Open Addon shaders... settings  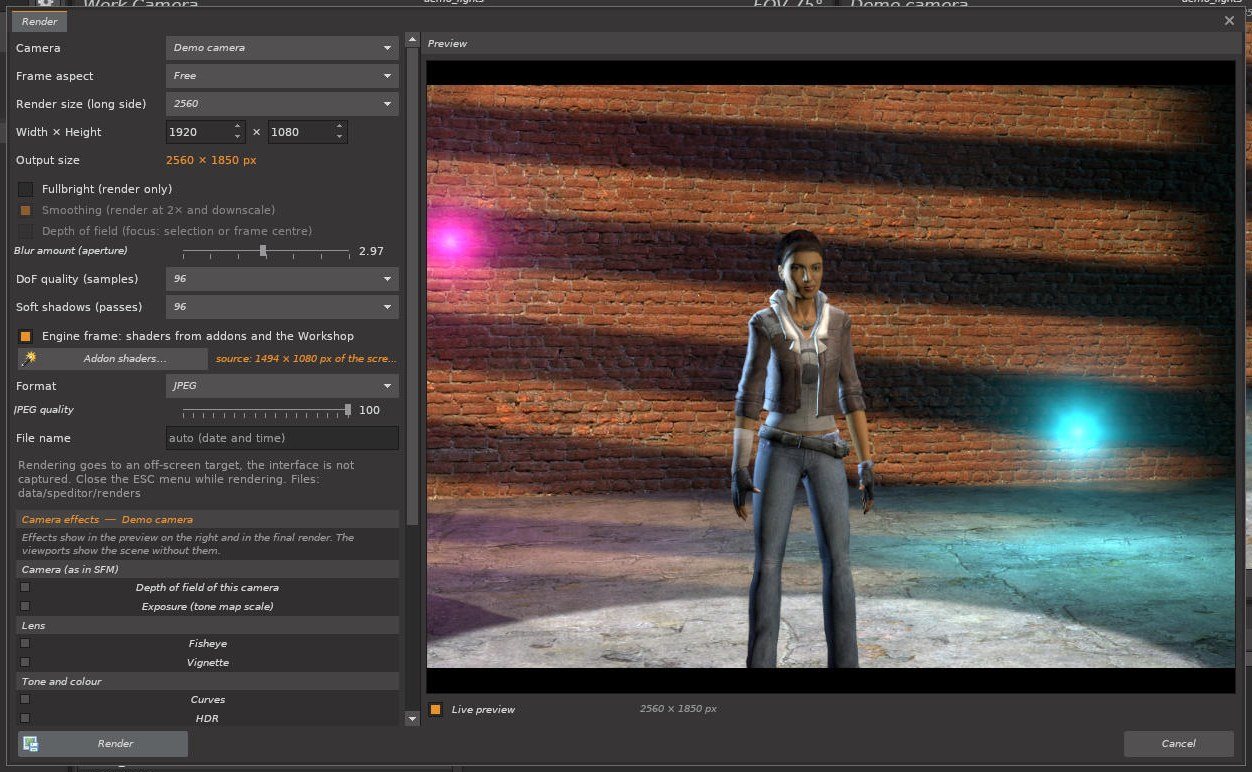point(113,358)
